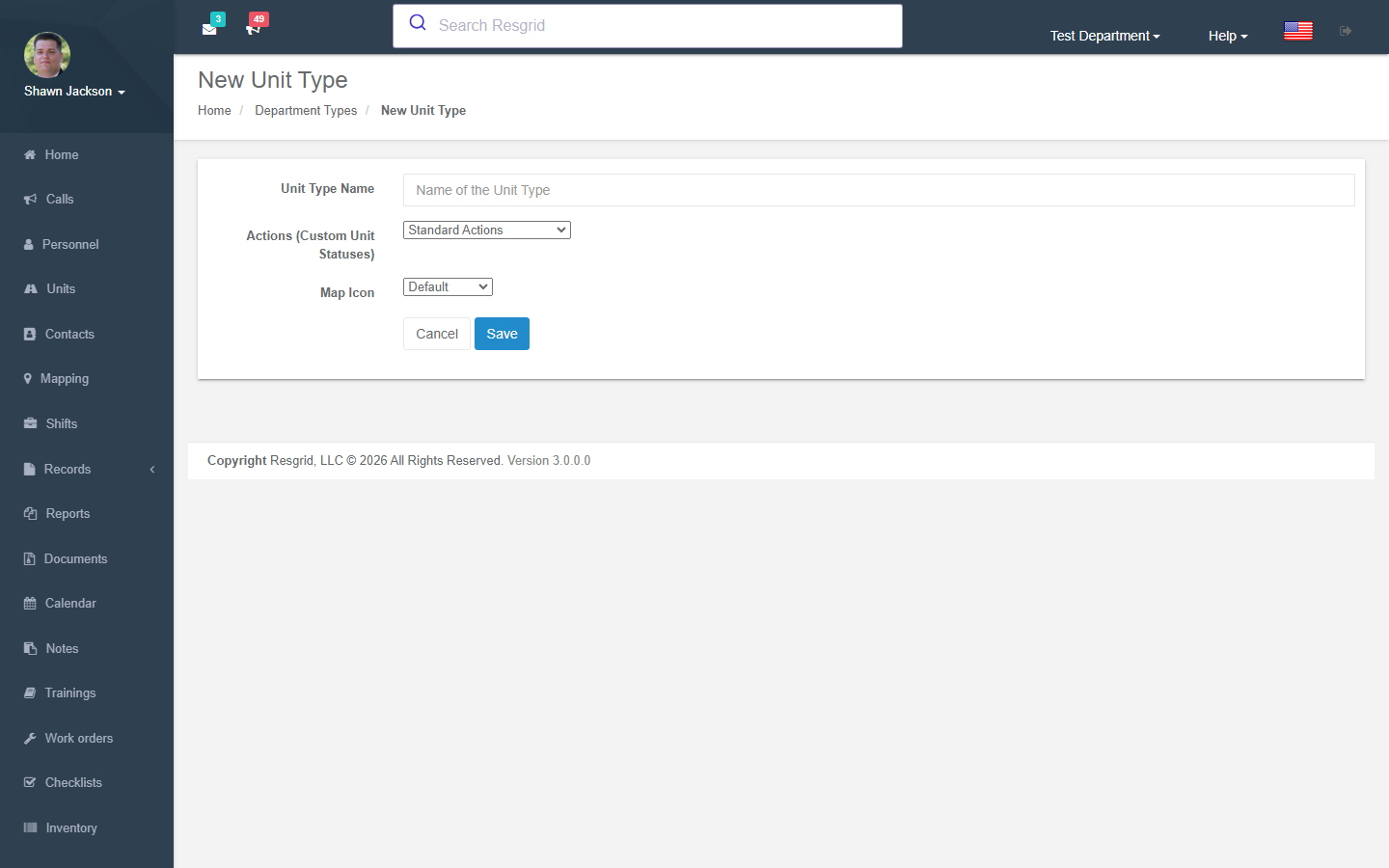The height and width of the screenshot is (868, 1389).
Task: Click the Notes icon
Action: (30, 649)
